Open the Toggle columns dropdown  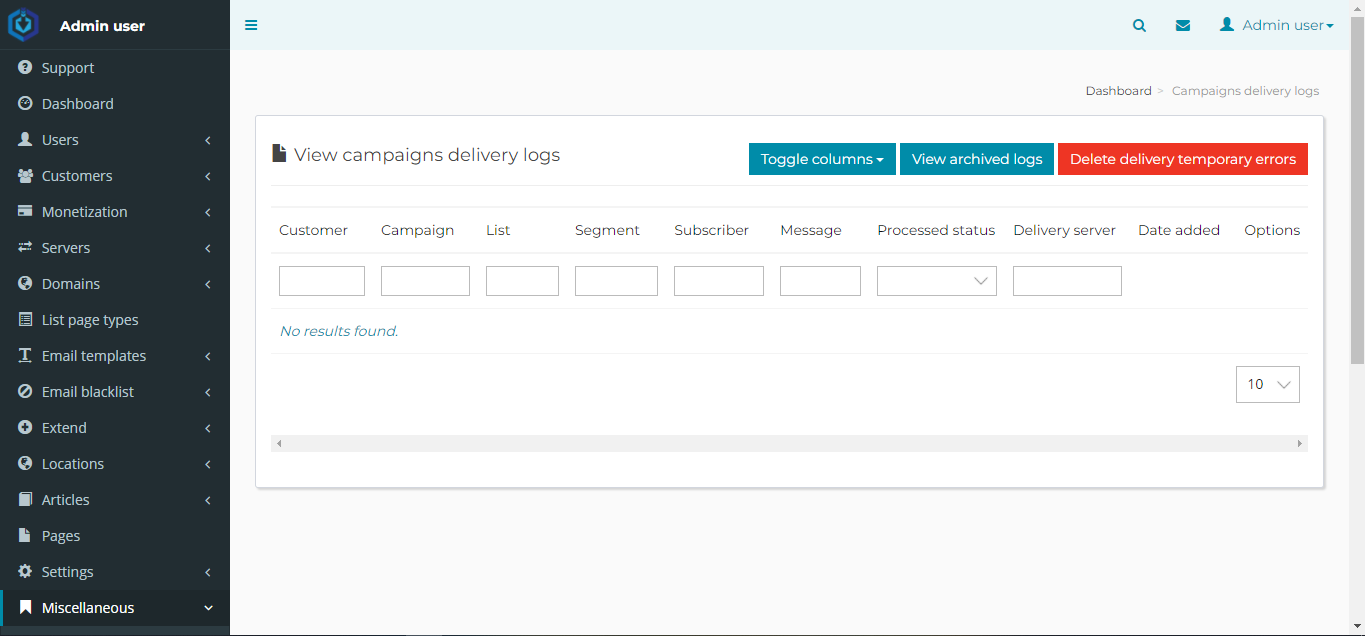[822, 158]
